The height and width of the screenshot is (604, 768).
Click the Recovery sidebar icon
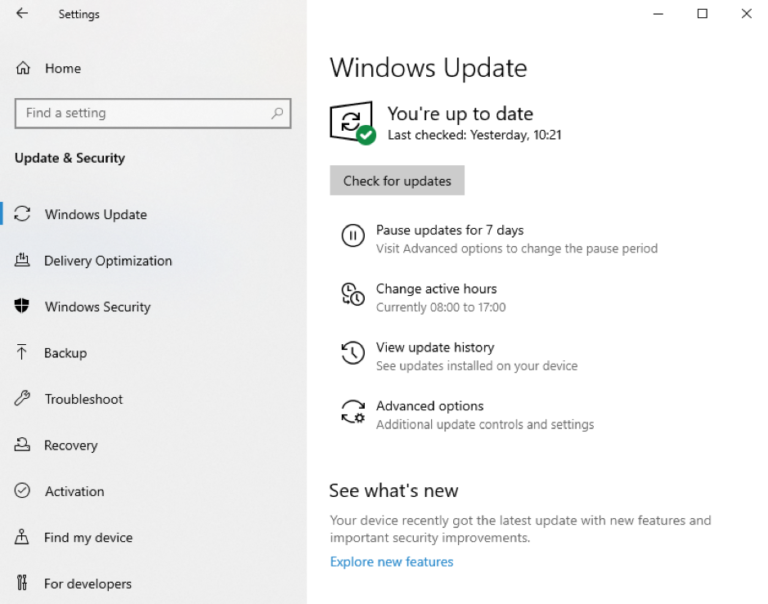22,444
